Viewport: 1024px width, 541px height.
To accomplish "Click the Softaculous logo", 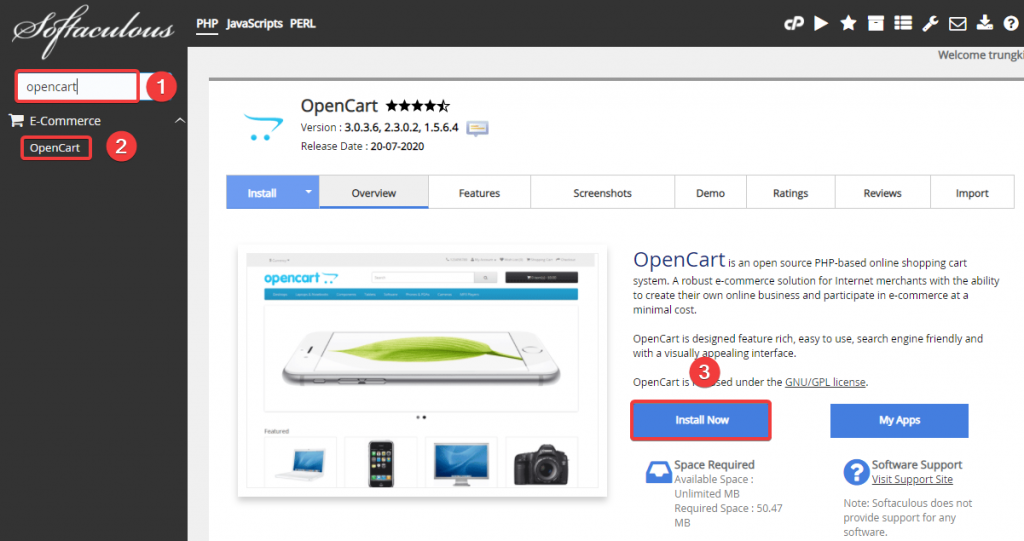I will (93, 30).
